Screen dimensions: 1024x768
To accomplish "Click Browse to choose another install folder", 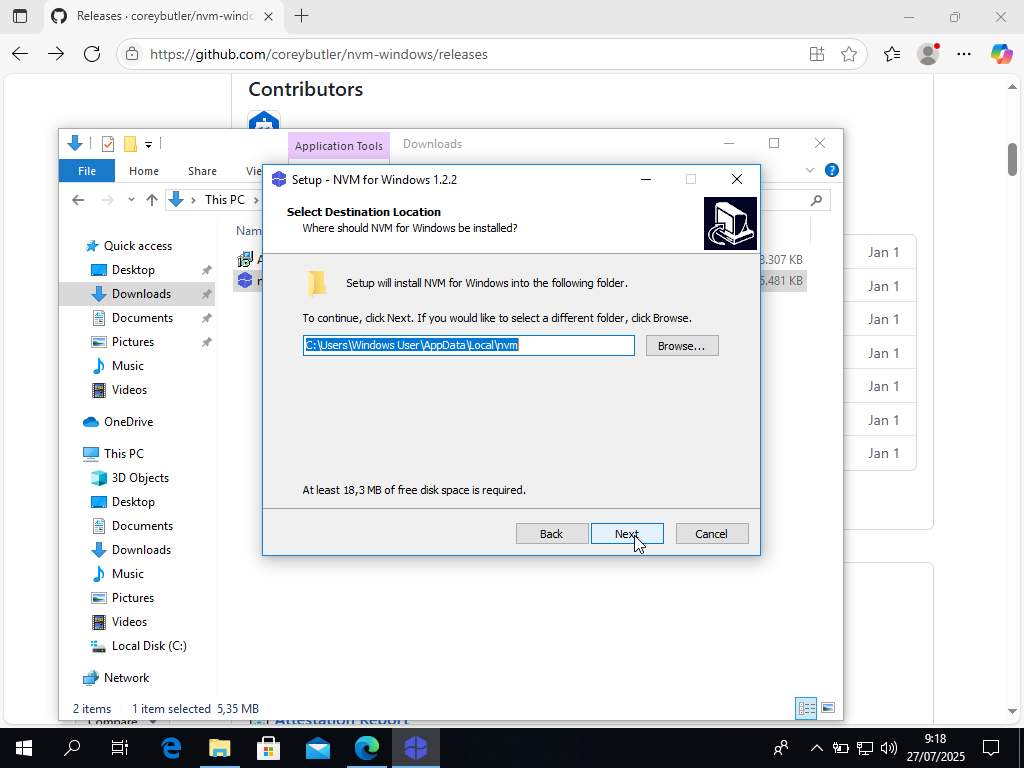I will click(682, 345).
